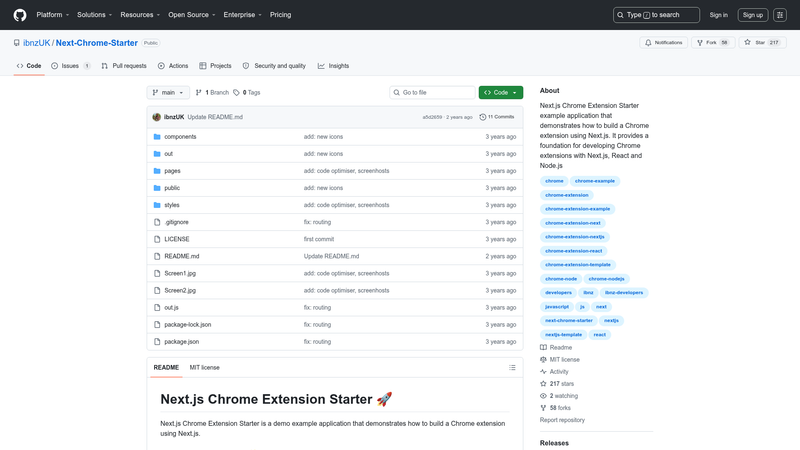Click the public folder icon
This screenshot has height=450, width=800.
point(157,188)
